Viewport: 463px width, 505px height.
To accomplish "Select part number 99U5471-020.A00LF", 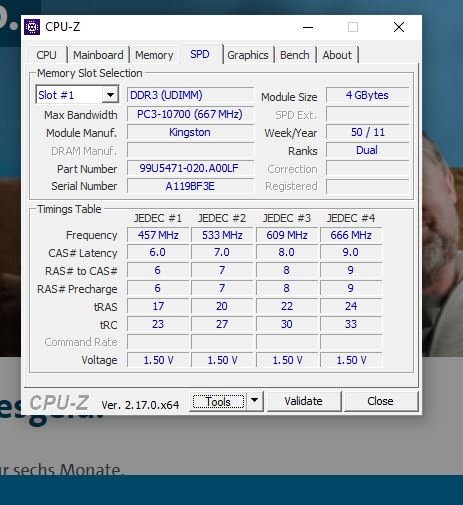I will coord(190,168).
